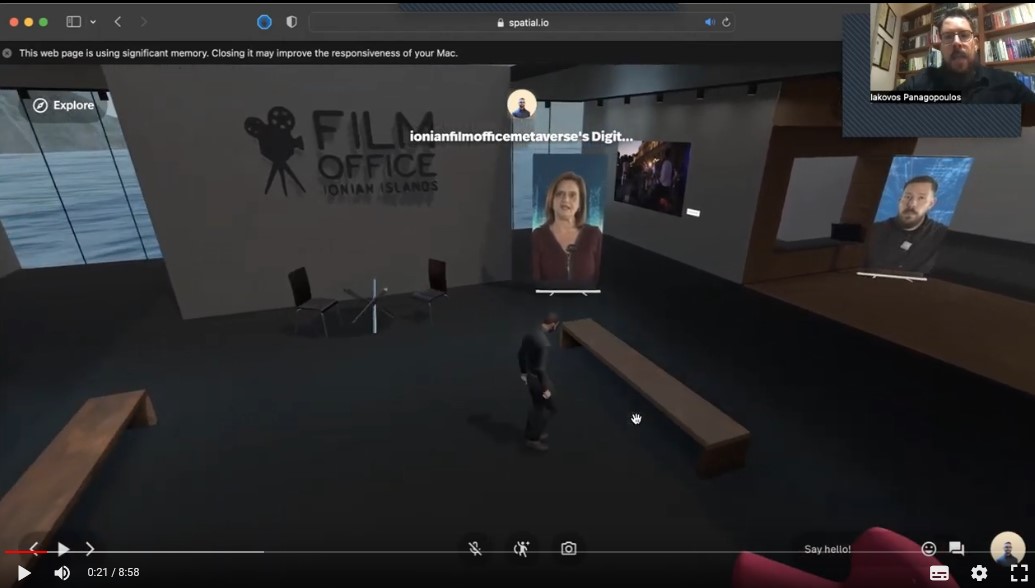Image resolution: width=1035 pixels, height=588 pixels.
Task: Open the user profile avatar at bottom right
Action: click(1008, 548)
